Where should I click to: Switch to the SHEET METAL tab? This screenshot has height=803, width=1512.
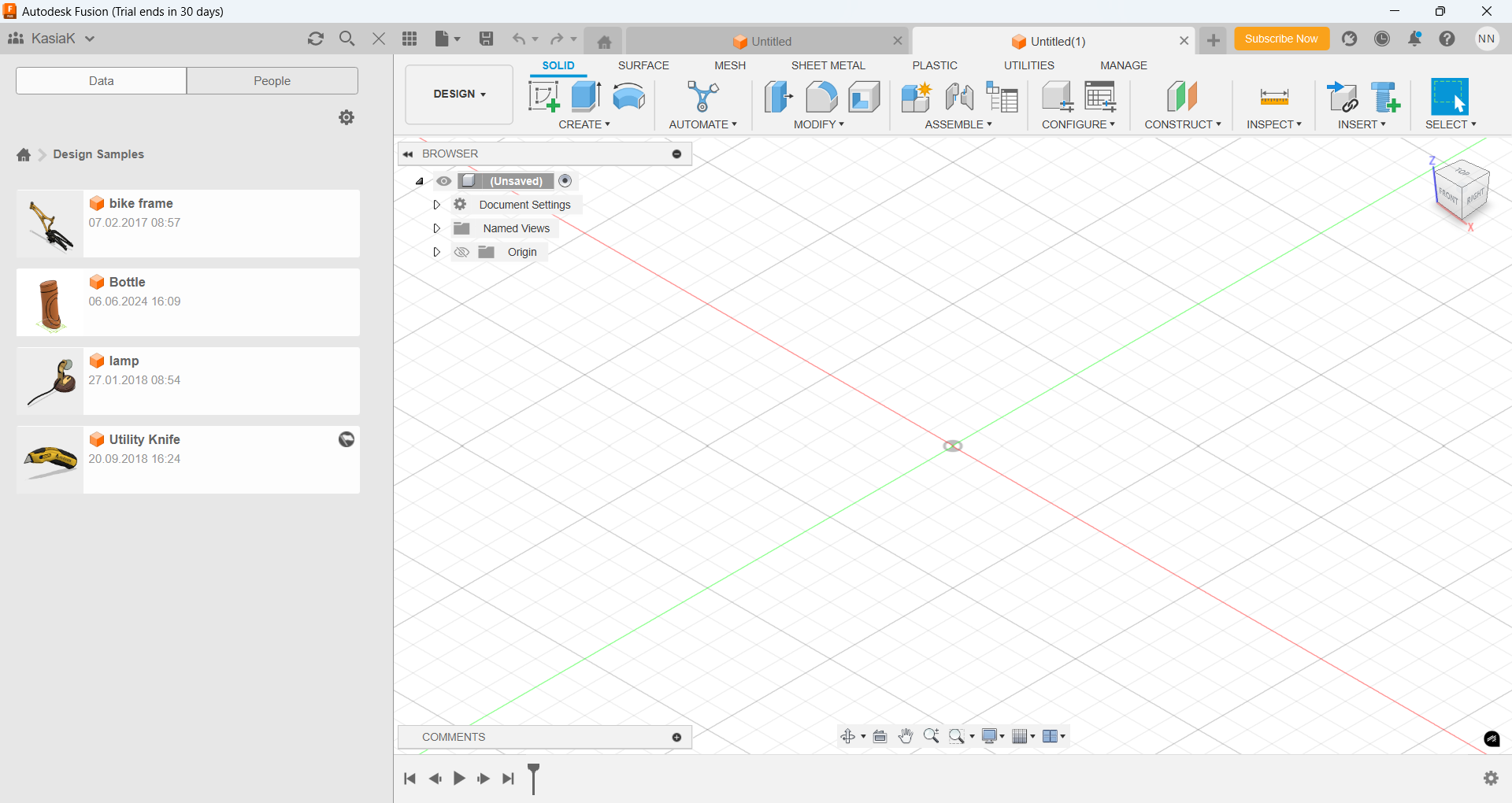[x=828, y=65]
